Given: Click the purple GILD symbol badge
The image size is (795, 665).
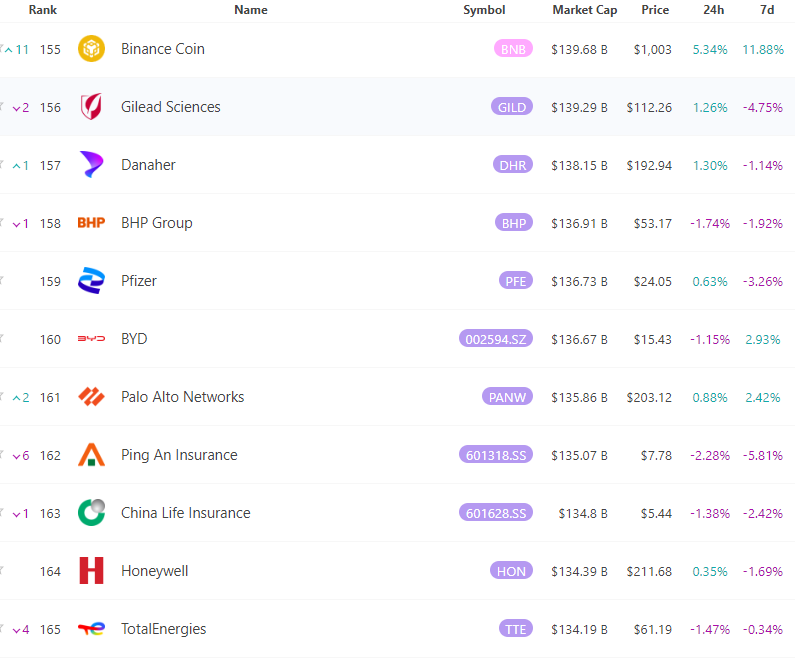Looking at the screenshot, I should pyautogui.click(x=512, y=107).
